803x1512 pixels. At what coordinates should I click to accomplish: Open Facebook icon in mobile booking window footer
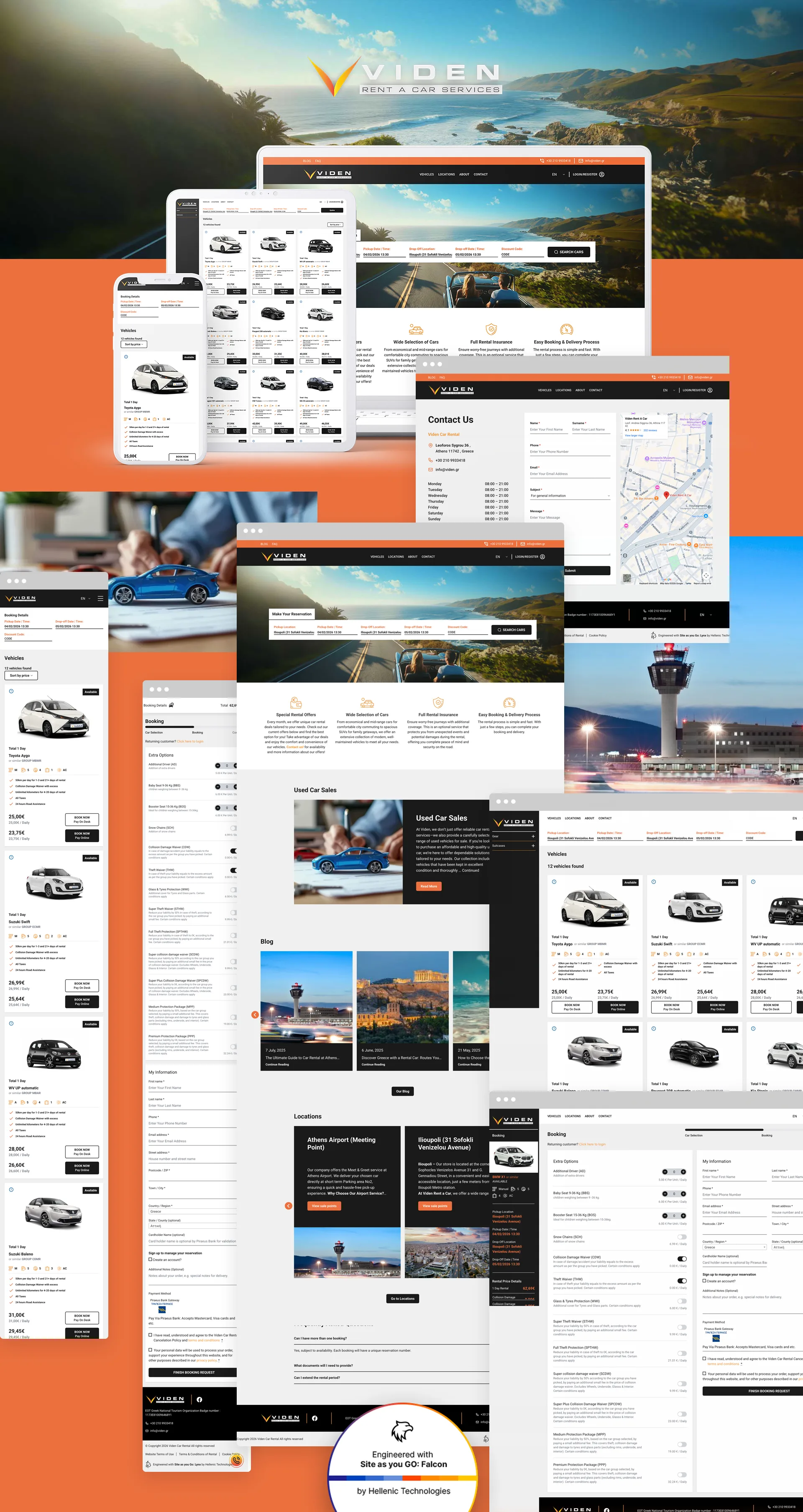199,1399
